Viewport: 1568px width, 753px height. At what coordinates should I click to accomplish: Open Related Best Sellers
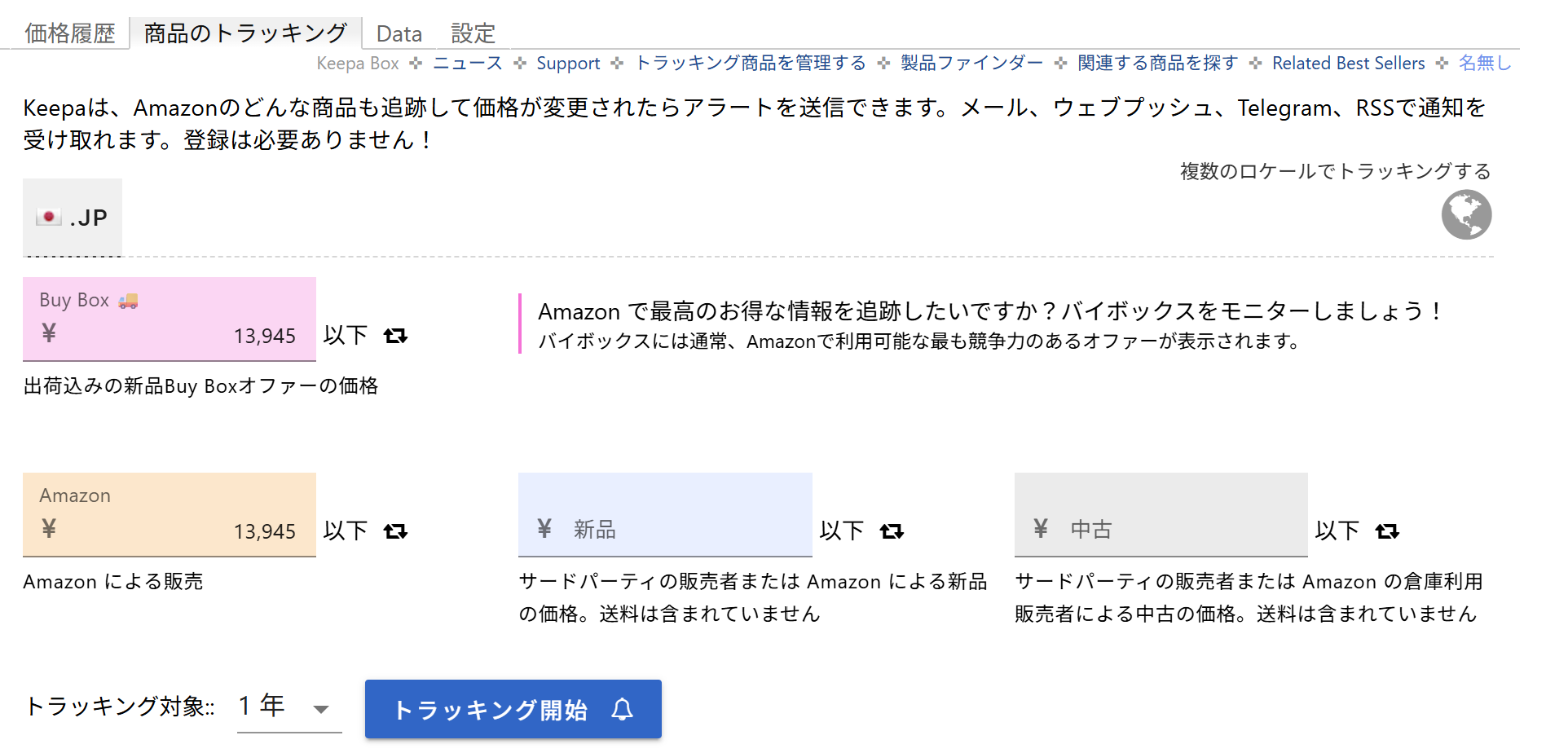(x=1348, y=63)
